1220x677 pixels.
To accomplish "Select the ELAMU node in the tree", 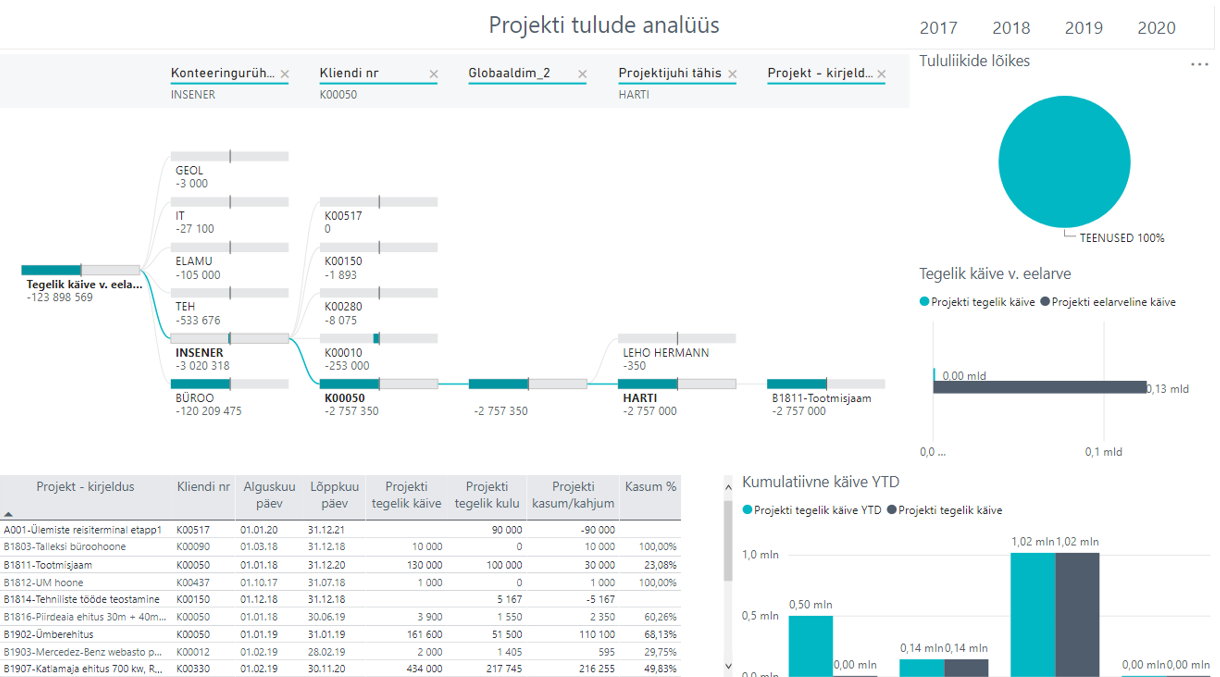I will click(x=230, y=262).
